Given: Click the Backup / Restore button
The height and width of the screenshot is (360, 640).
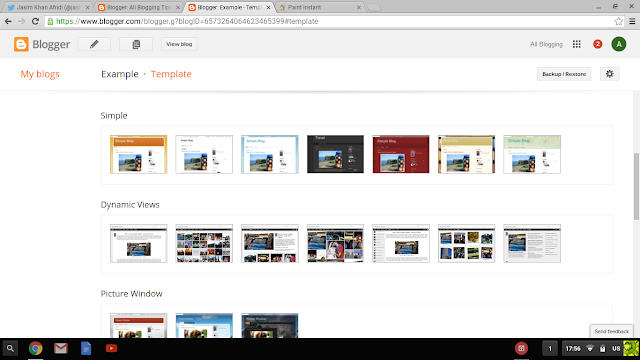Looking at the screenshot, I should [564, 74].
